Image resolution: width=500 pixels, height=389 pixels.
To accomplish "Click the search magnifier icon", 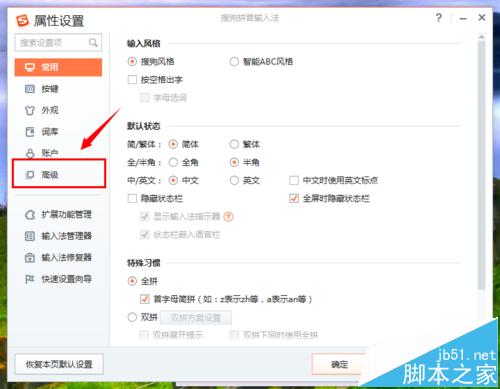I will 93,43.
